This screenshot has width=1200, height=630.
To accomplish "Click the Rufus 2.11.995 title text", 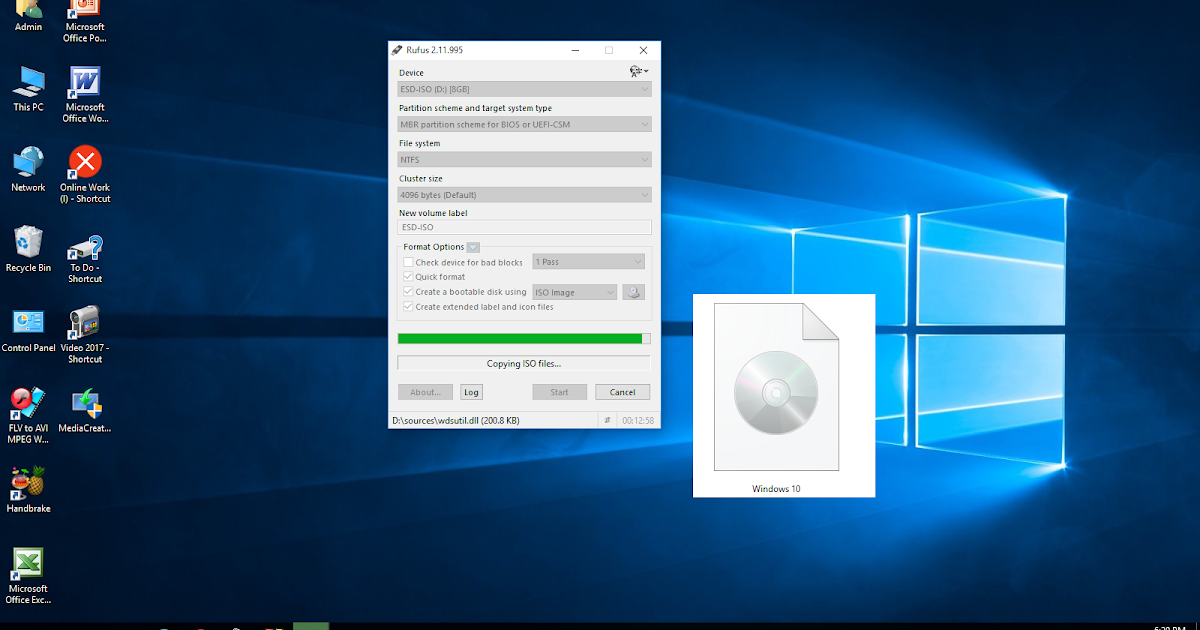I will tap(434, 50).
